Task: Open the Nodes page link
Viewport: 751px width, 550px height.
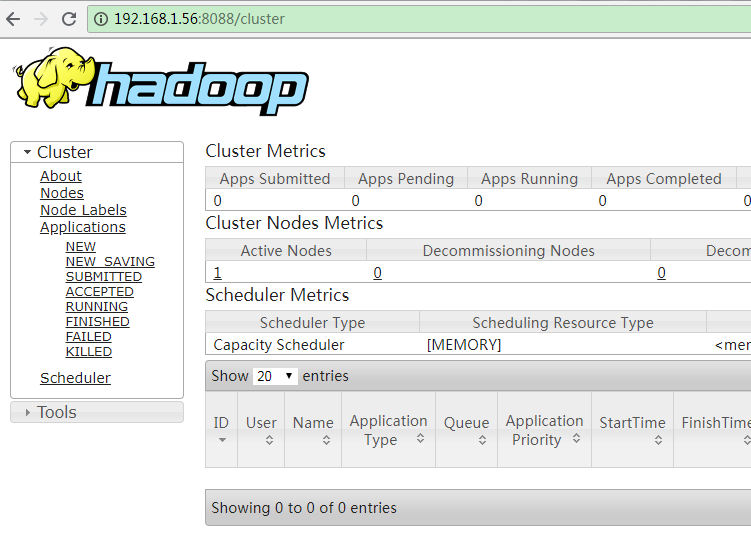Action: click(62, 193)
